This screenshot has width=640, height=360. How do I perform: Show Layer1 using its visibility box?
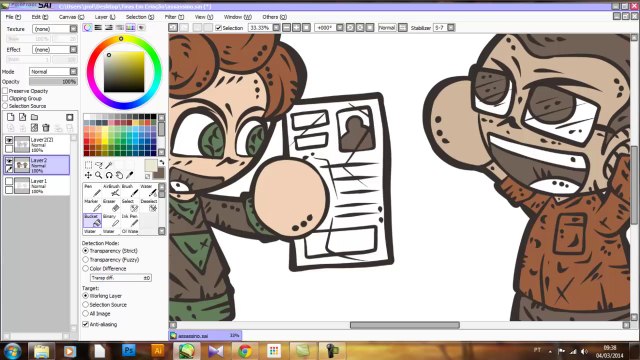click(9, 181)
